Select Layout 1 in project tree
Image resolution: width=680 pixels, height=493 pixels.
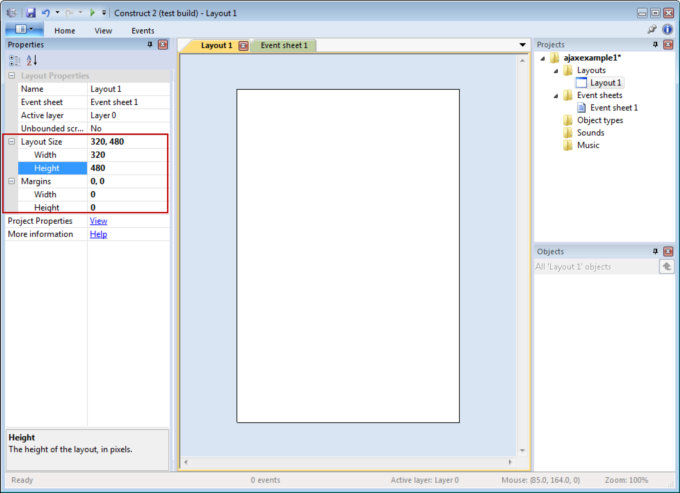point(600,82)
